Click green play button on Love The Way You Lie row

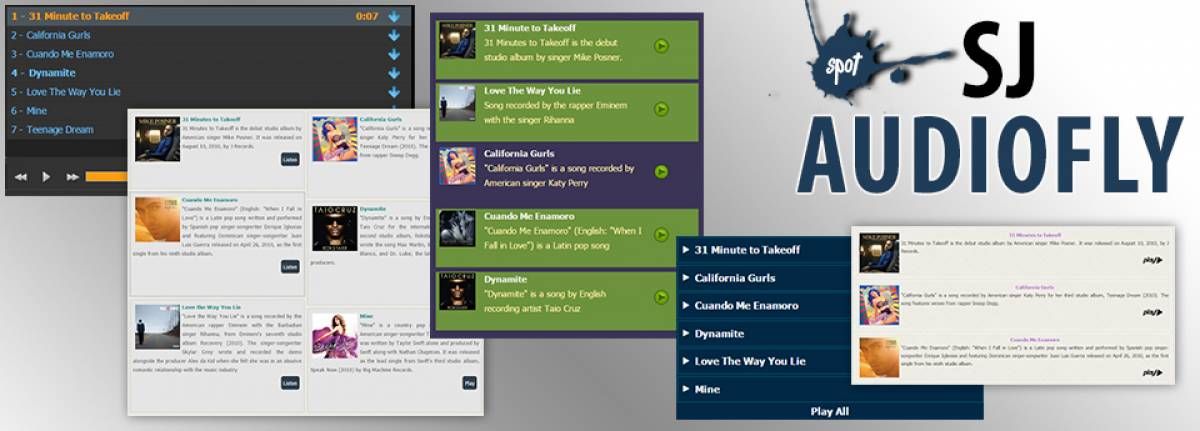(661, 109)
